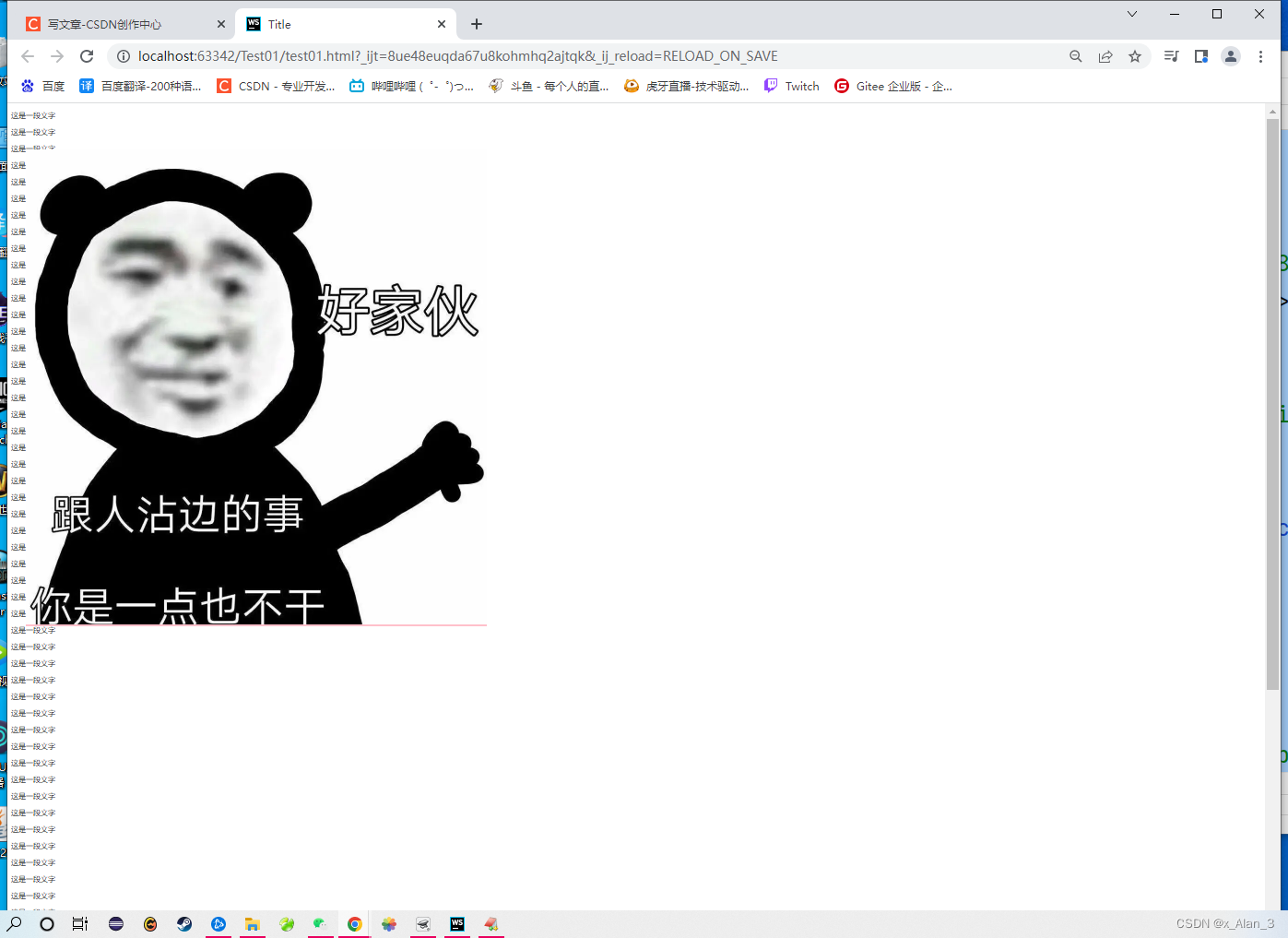Click the scrollbar up arrow
This screenshot has width=1288, height=938.
click(x=1272, y=111)
